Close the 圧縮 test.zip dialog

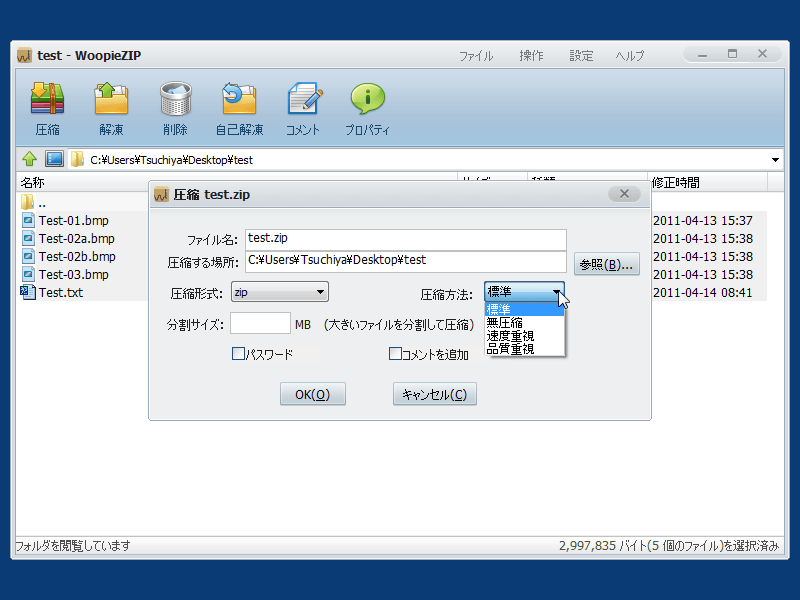tap(624, 194)
